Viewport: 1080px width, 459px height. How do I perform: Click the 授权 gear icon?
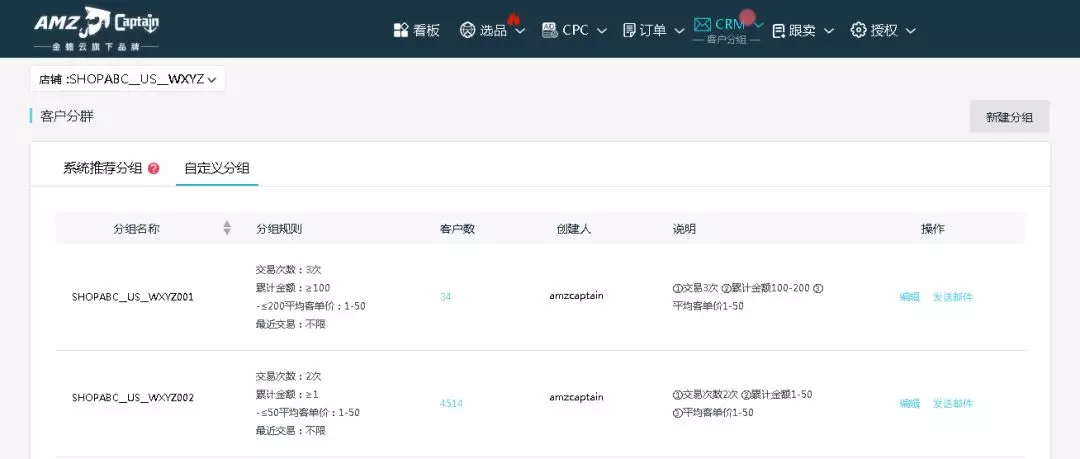pyautogui.click(x=858, y=30)
